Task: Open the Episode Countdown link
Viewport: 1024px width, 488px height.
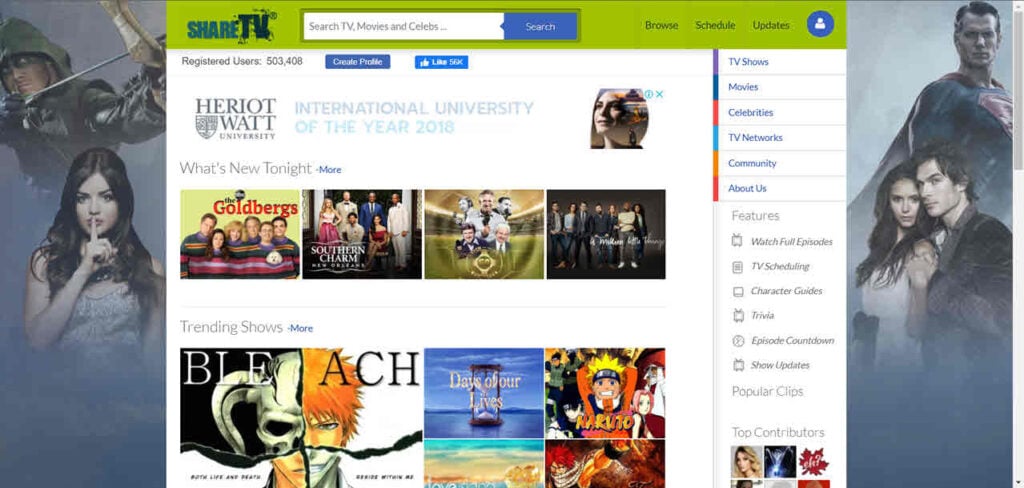Action: click(x=792, y=340)
